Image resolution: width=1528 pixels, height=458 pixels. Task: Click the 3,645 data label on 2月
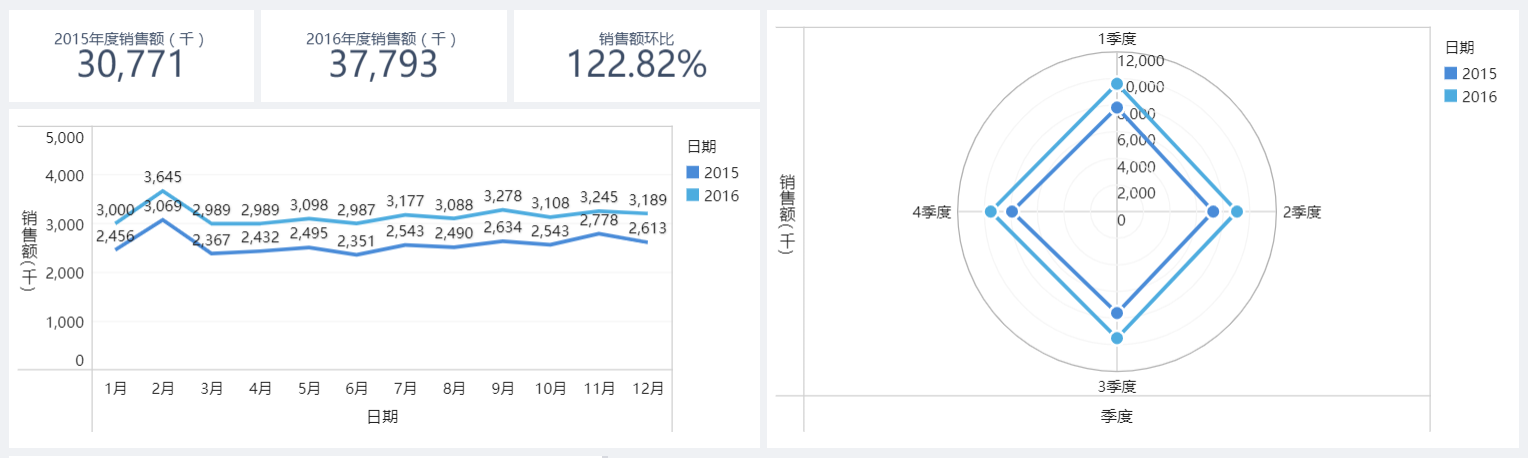coord(163,178)
